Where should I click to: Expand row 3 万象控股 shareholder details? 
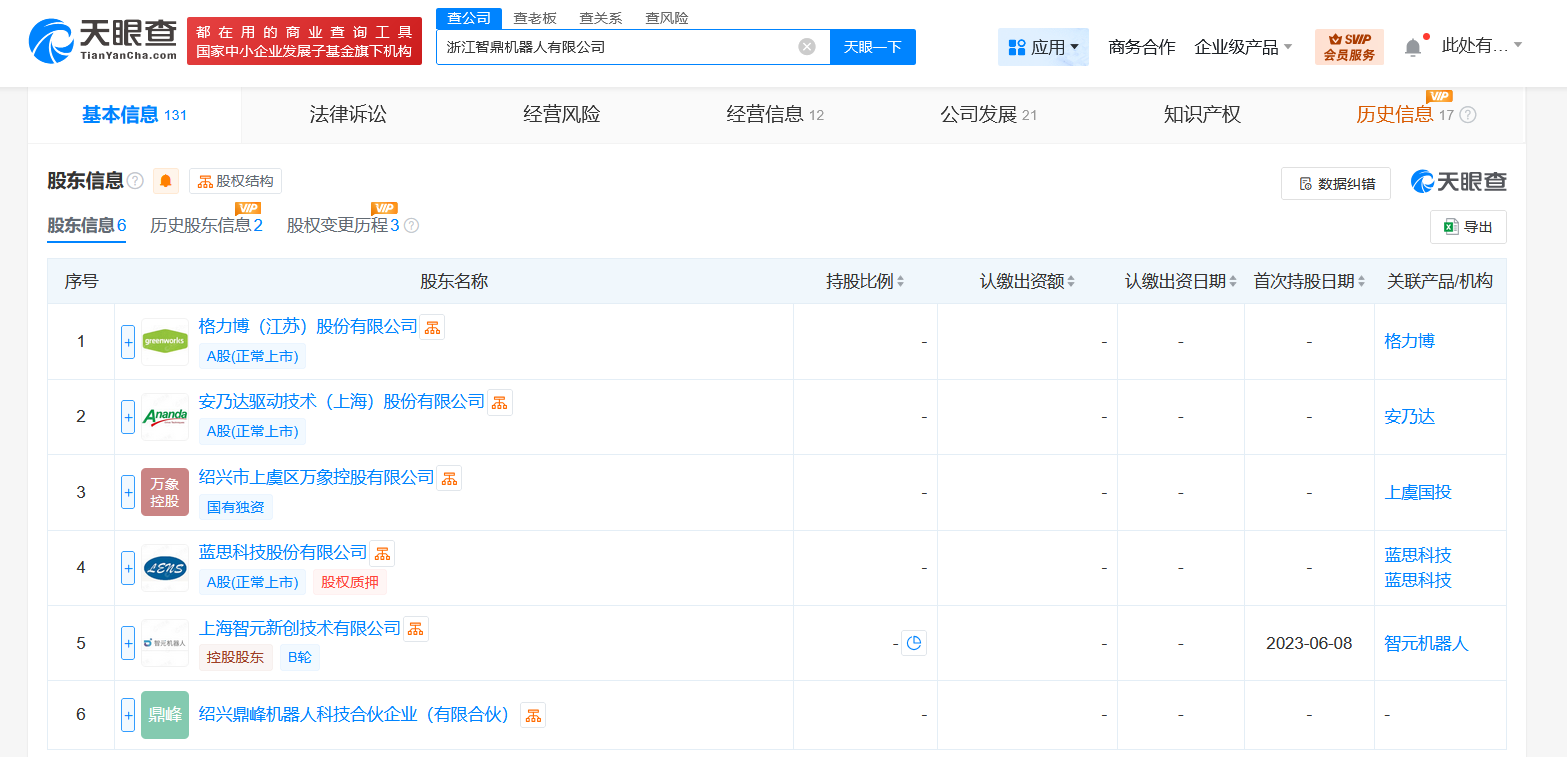coord(128,492)
